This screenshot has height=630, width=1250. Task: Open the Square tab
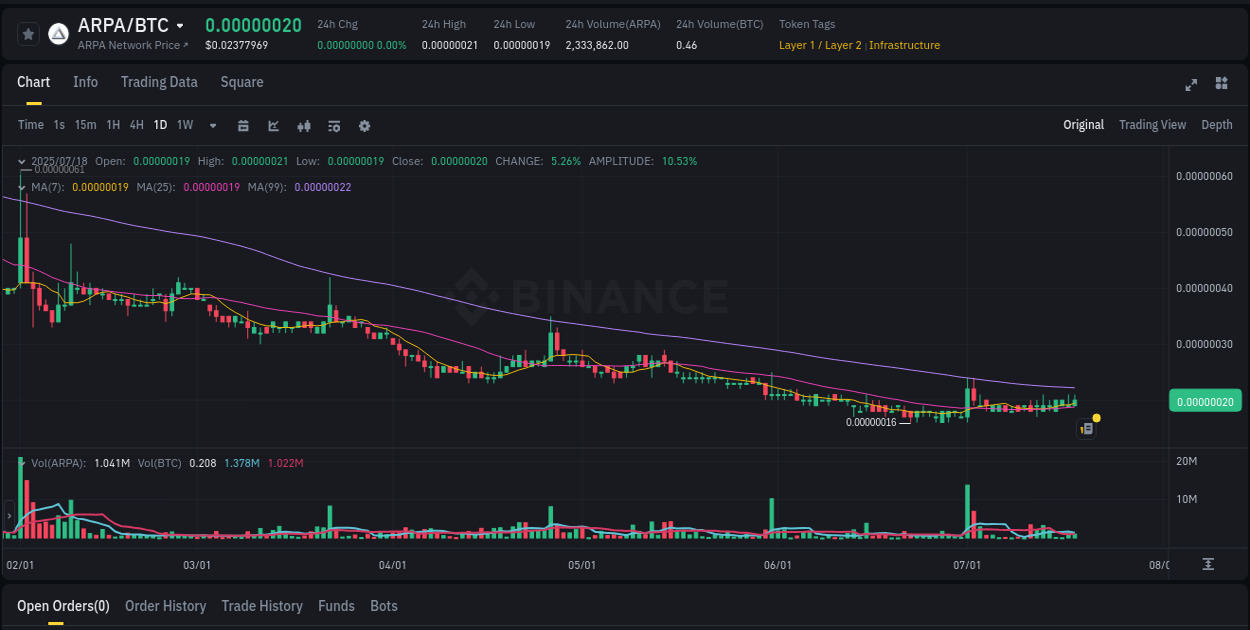(x=242, y=82)
